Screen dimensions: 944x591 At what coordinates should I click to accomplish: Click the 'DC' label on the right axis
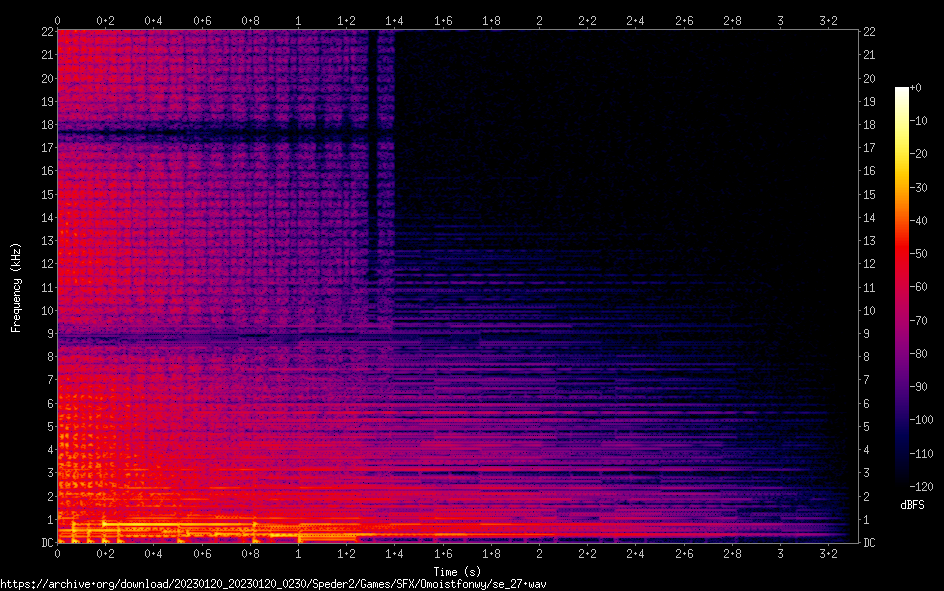[870, 543]
